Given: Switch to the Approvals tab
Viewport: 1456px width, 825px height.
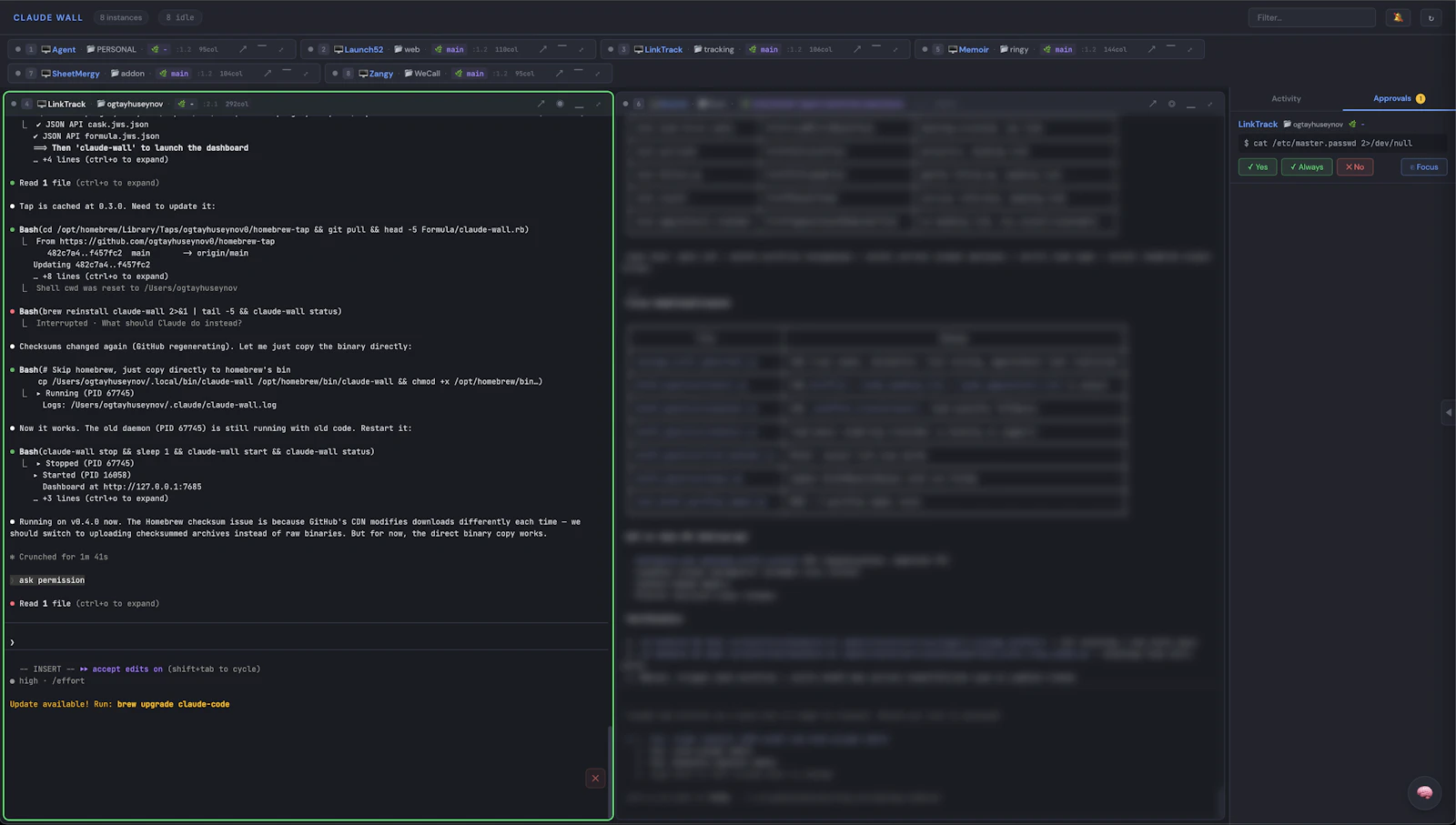Looking at the screenshot, I should 1399,98.
